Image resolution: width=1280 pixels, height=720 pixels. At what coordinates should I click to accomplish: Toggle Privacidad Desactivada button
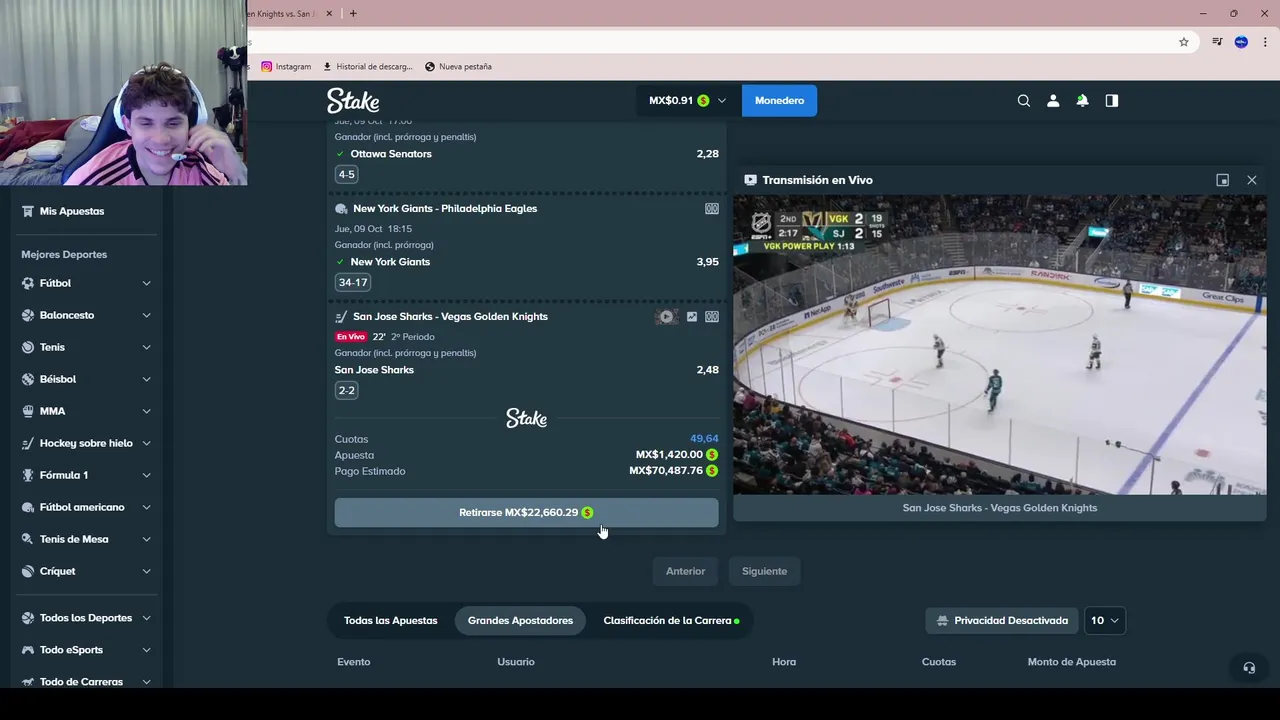1002,621
